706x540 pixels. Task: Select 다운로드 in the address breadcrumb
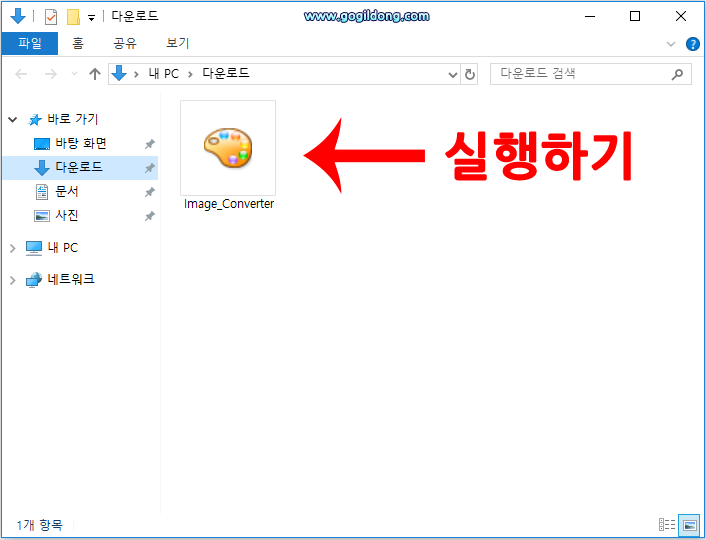pyautogui.click(x=226, y=73)
